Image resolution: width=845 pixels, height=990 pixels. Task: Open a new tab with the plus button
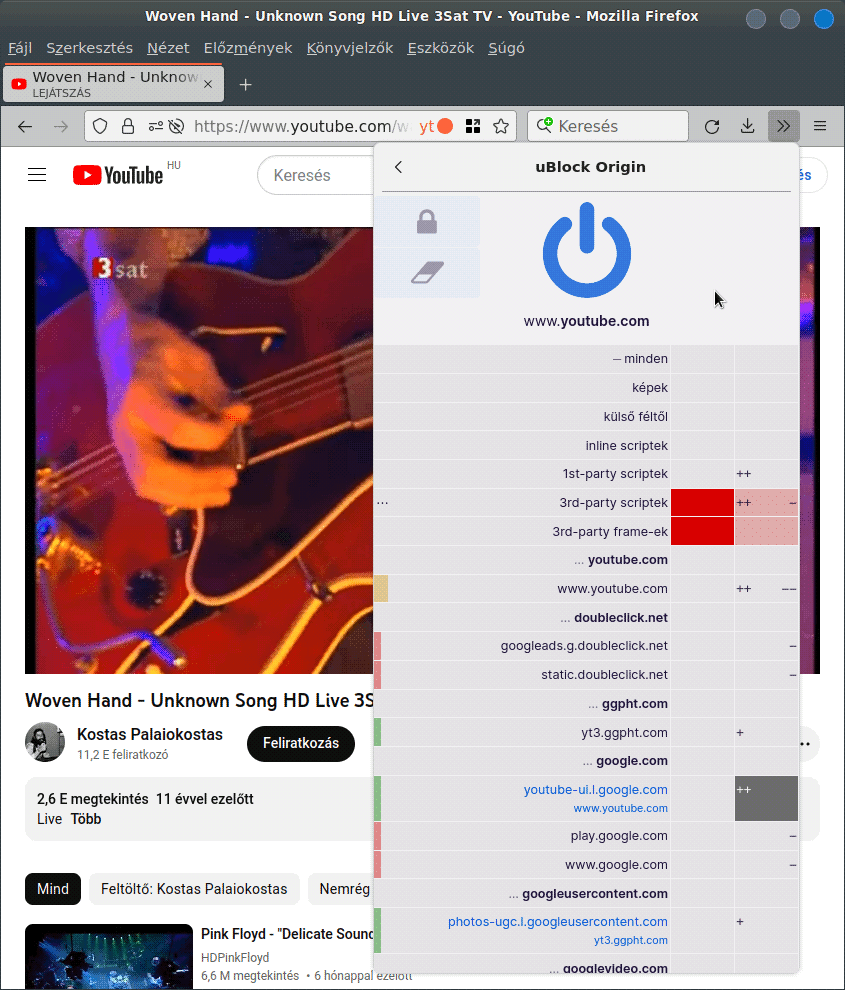click(246, 85)
